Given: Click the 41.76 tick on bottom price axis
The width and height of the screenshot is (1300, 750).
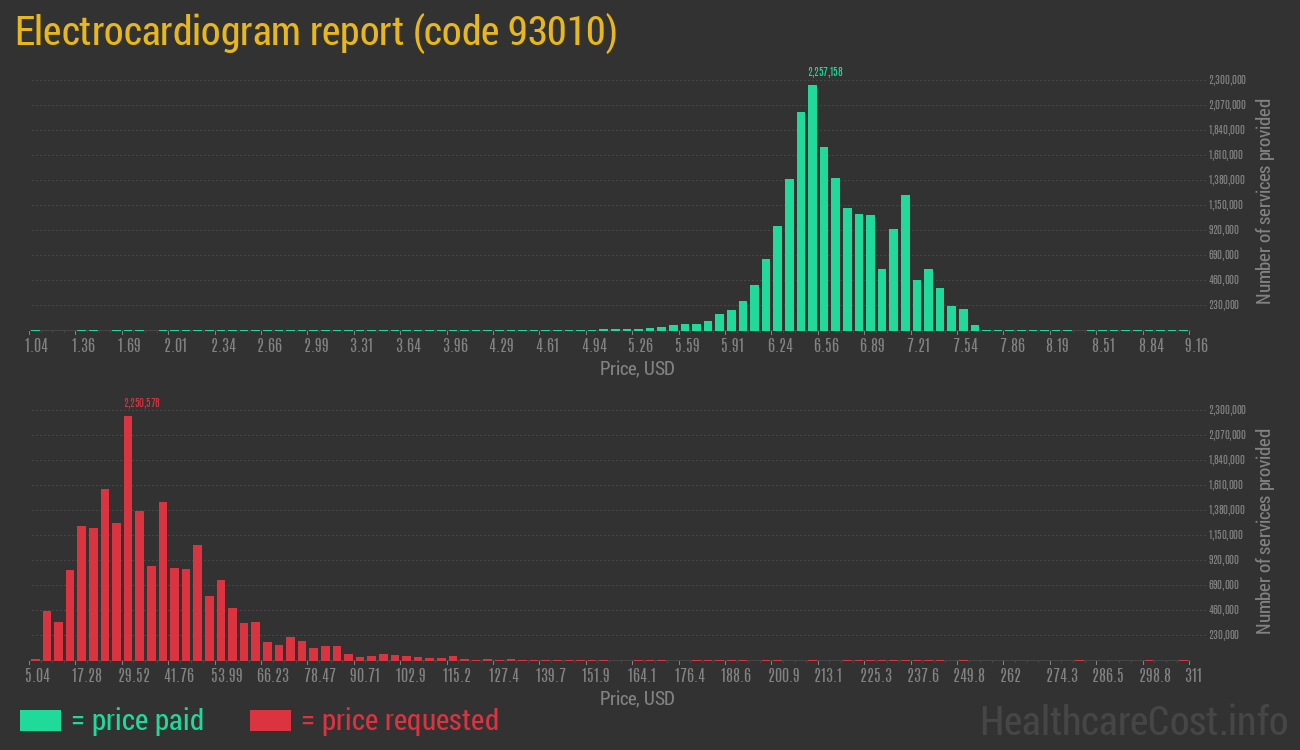Looking at the screenshot, I should pyautogui.click(x=180, y=676).
